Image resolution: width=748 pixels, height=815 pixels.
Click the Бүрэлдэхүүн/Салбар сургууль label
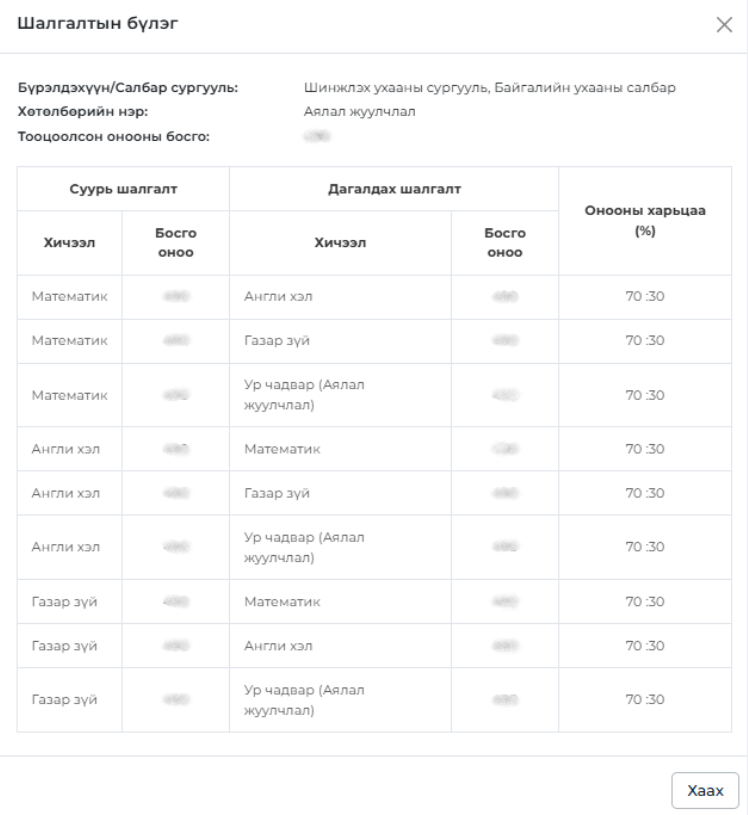(x=128, y=87)
